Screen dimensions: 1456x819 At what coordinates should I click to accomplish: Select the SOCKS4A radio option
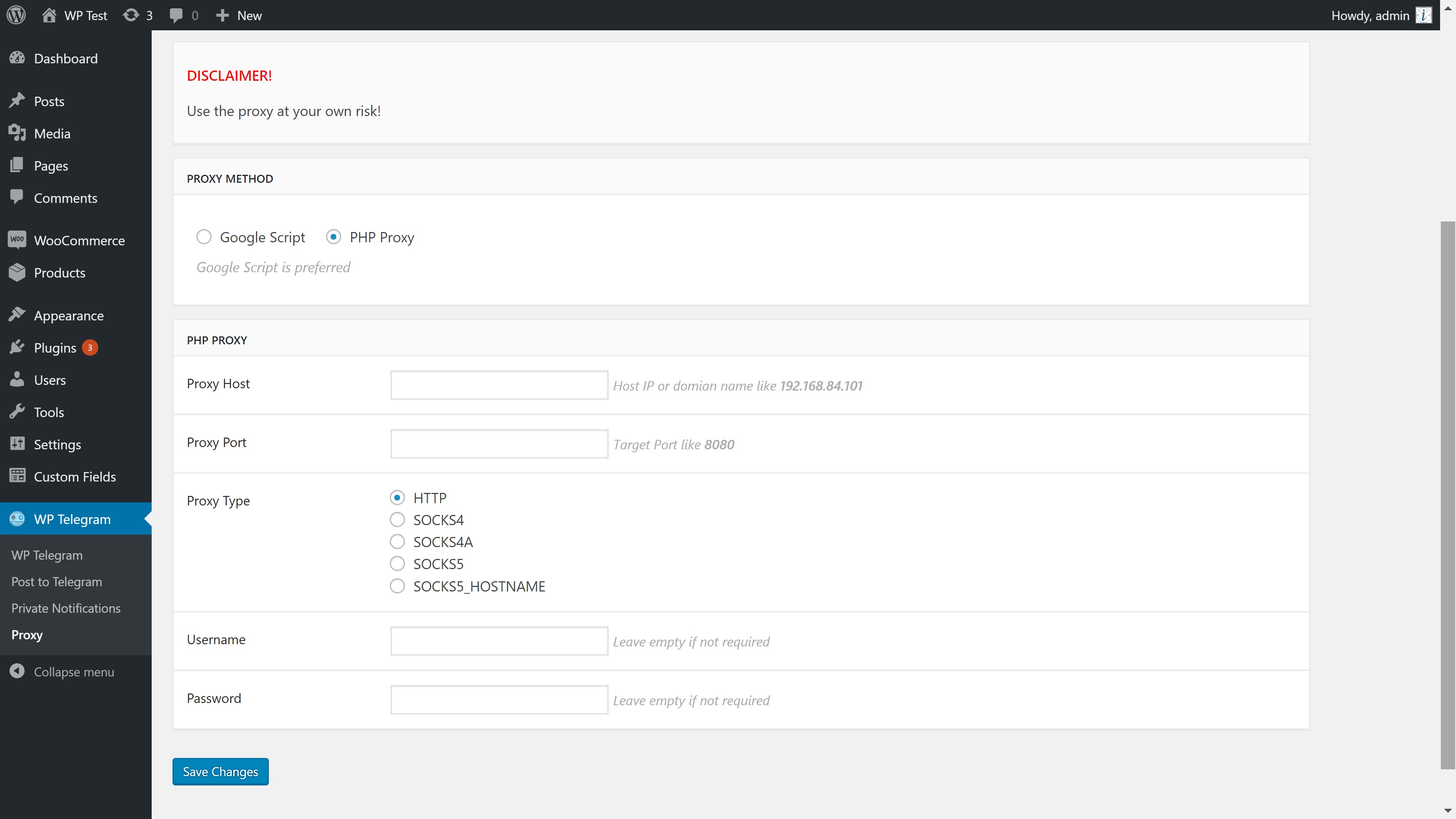pyautogui.click(x=397, y=541)
